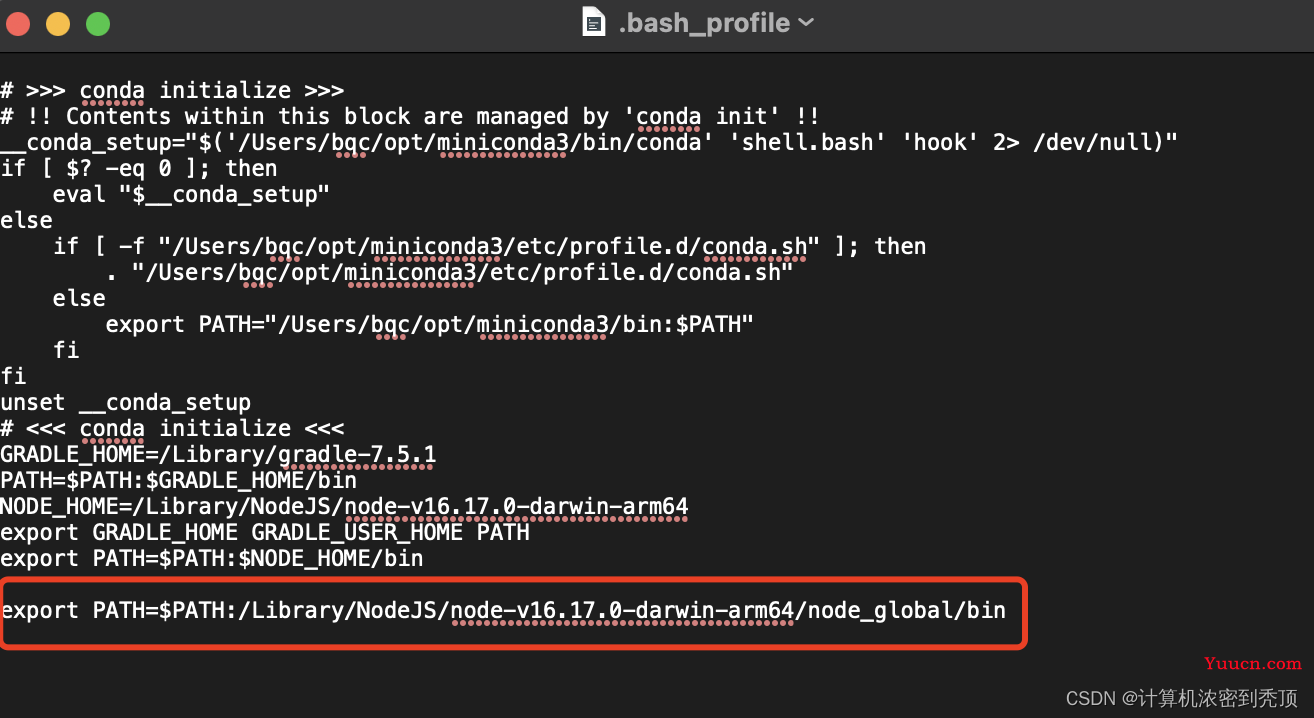Click the line starting '. "/Users/bqc/opt/miniconda3/etc/profile.d/conda.sh"'

click(x=449, y=272)
